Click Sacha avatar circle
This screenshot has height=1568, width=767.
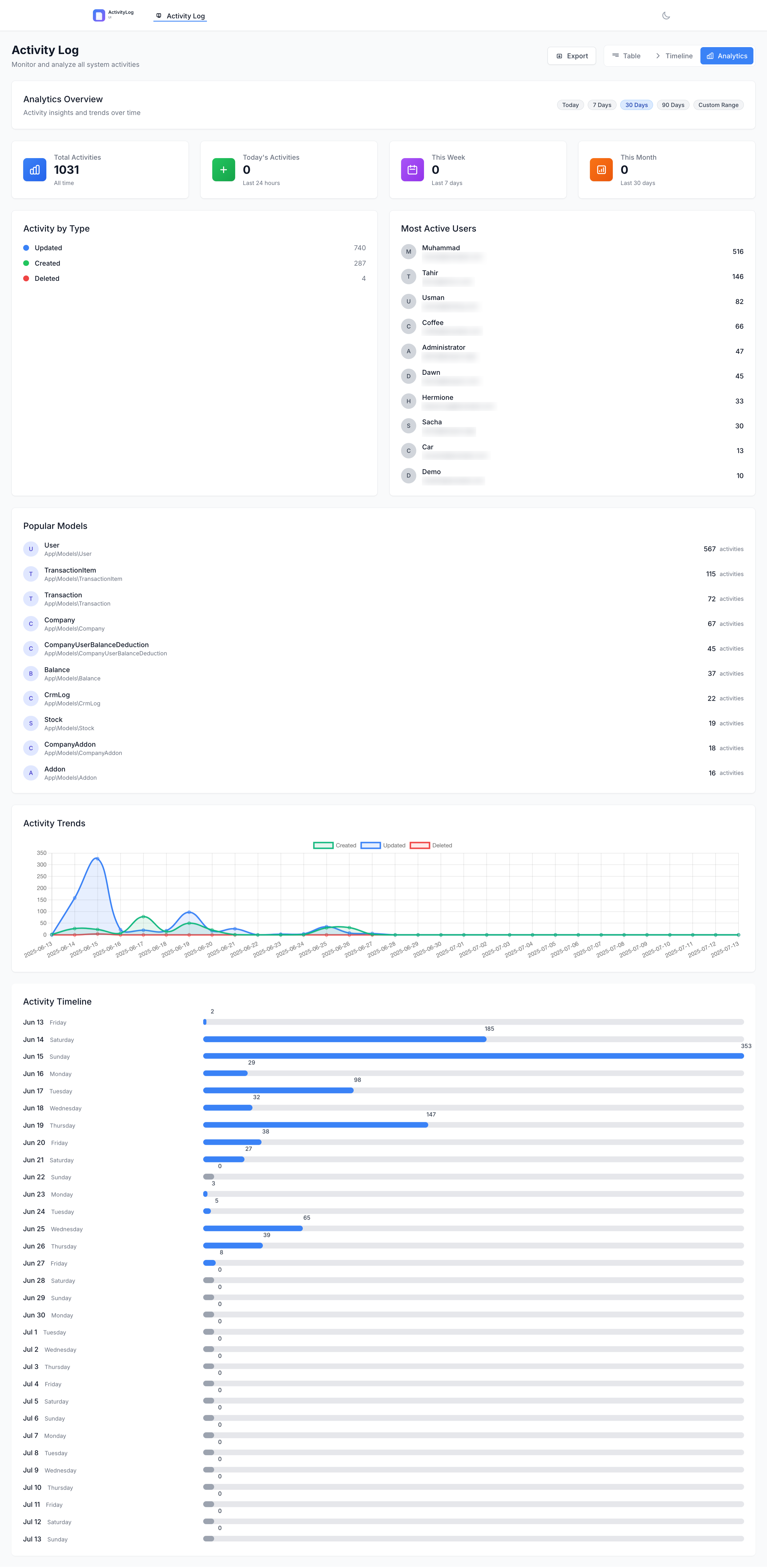tap(409, 426)
